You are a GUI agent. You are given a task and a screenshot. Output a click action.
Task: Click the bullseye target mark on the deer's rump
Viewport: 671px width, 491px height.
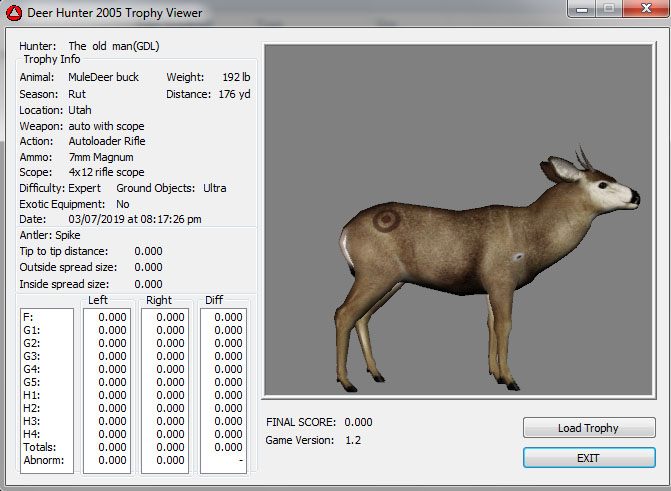(384, 218)
